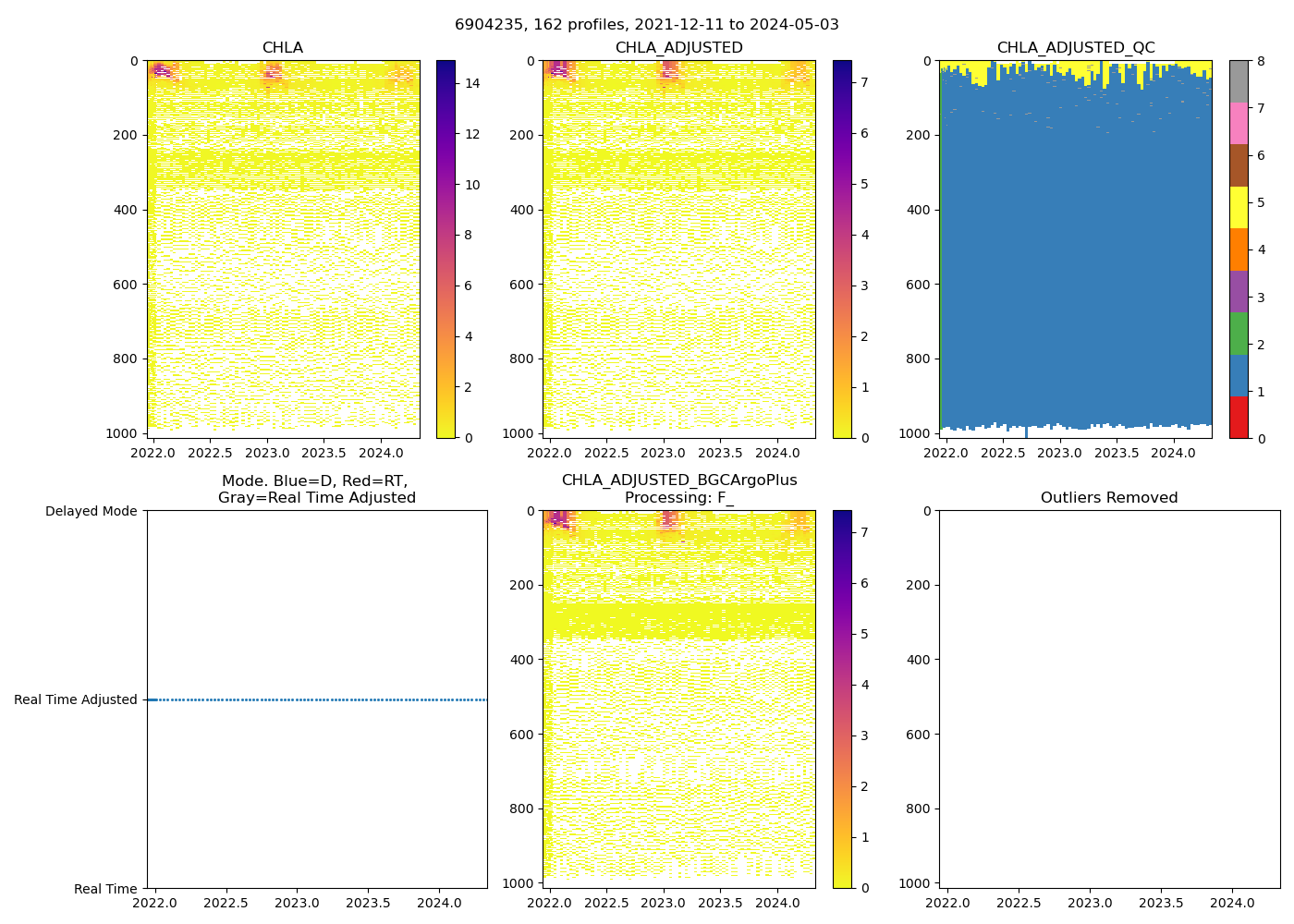Select the CHLA_ADJUSTED_QC plot title
Screen dimensions: 1294x924
pos(1075,48)
